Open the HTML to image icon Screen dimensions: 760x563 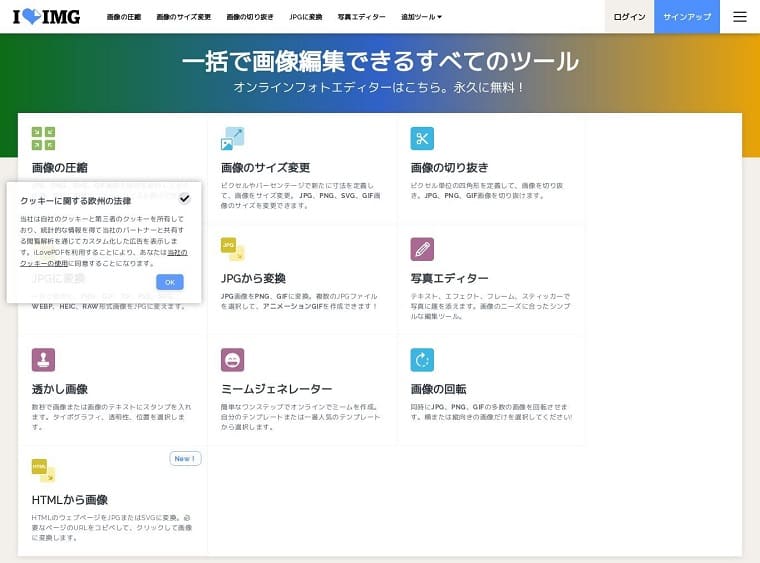[x=43, y=470]
